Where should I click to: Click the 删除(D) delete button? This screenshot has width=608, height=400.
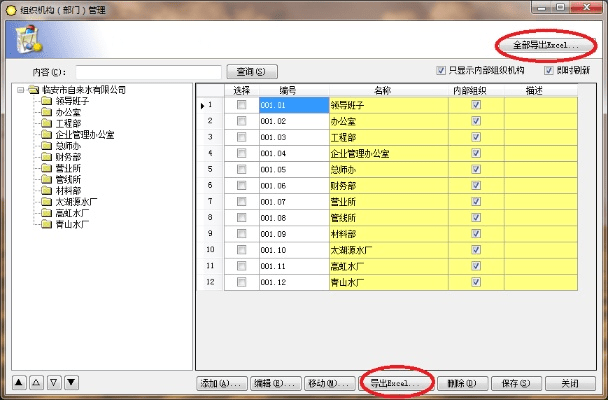point(462,384)
